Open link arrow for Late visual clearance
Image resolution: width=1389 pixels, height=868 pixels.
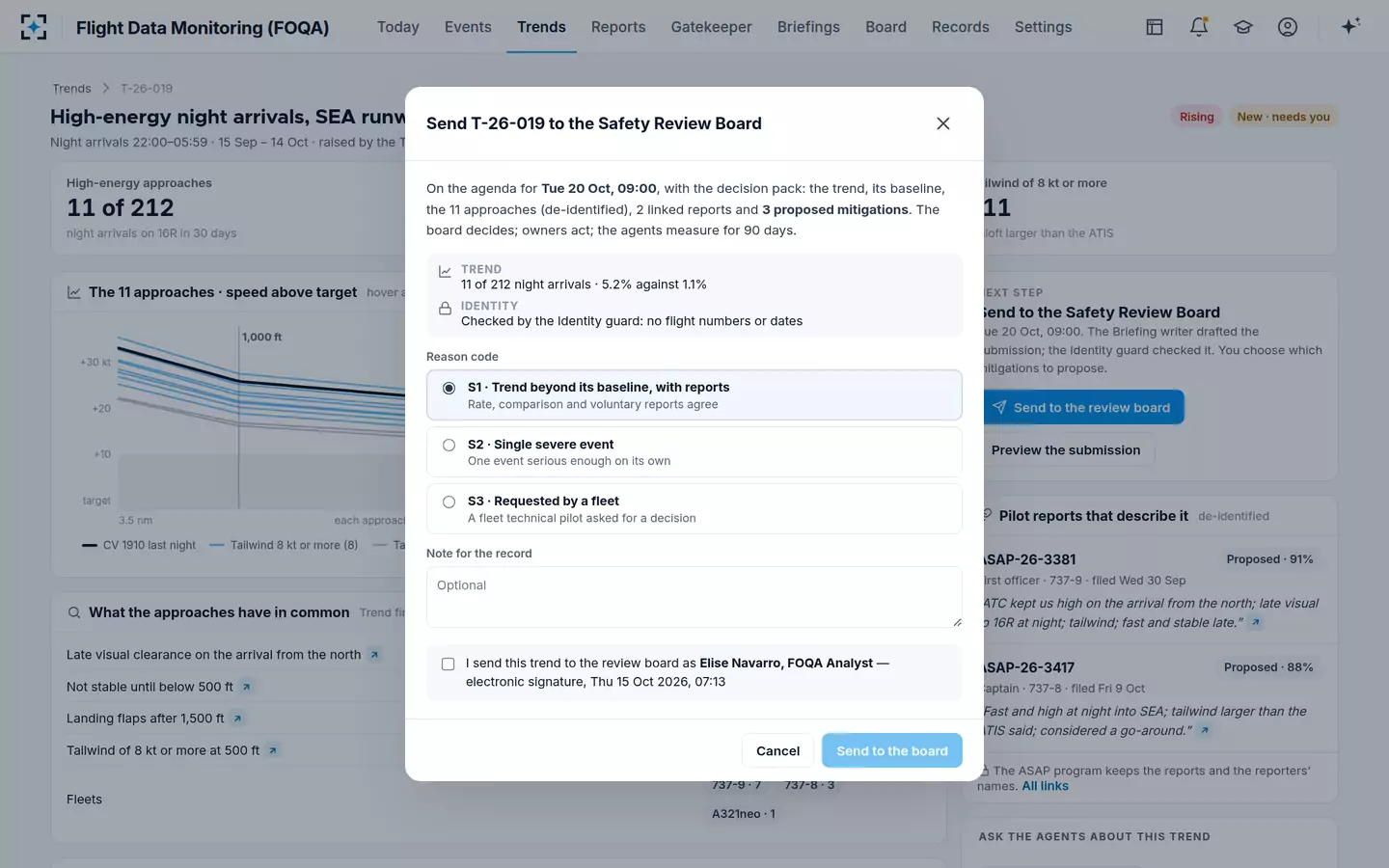[374, 655]
